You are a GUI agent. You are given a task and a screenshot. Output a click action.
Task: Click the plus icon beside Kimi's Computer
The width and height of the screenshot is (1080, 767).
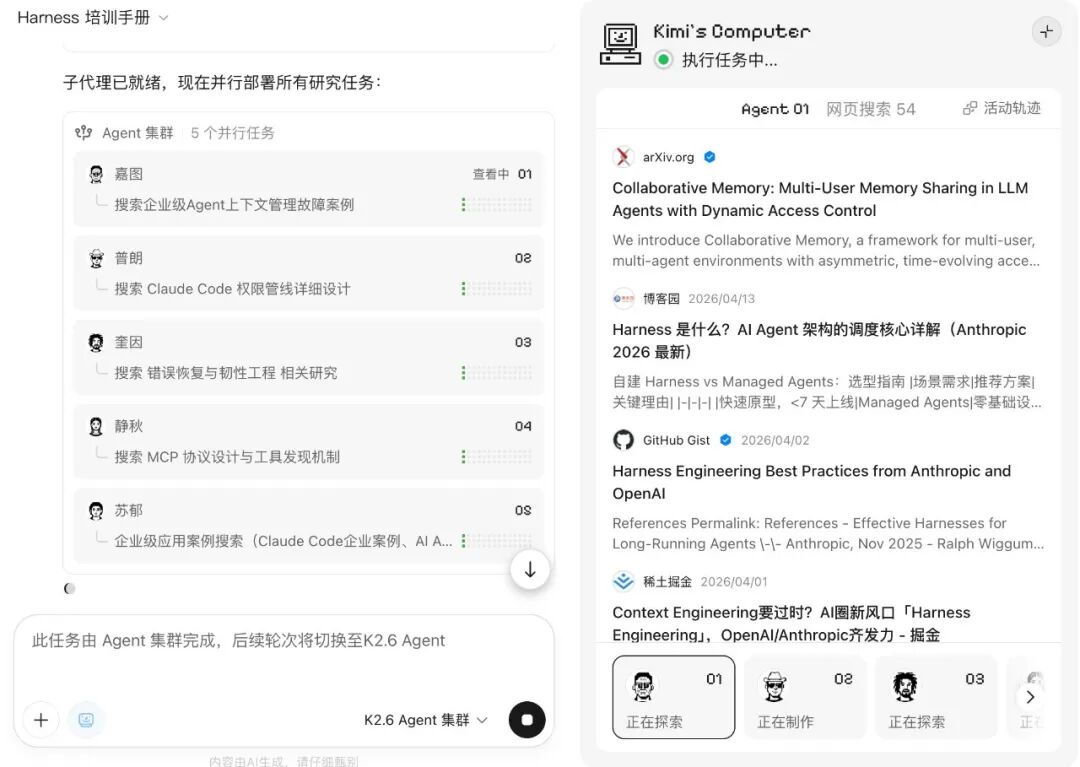coord(1046,31)
